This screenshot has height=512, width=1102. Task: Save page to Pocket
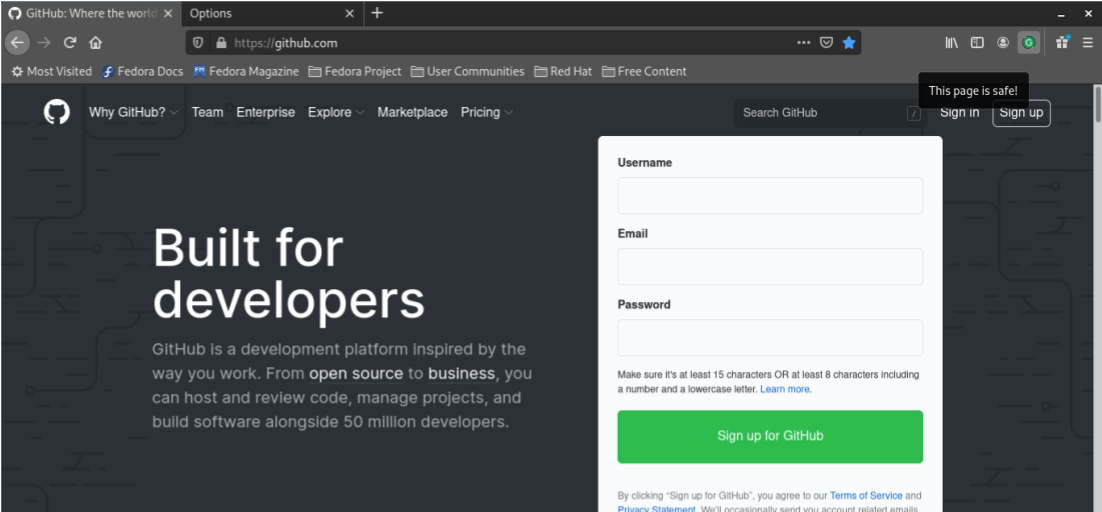coord(827,43)
